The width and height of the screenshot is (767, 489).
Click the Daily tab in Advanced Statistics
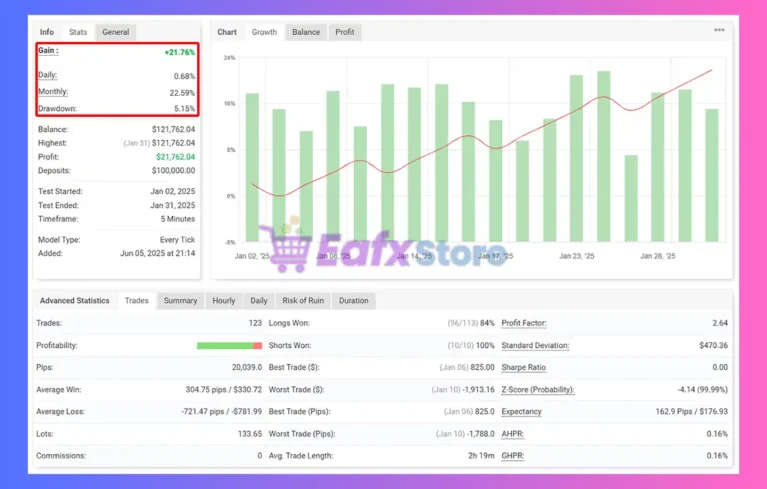259,300
